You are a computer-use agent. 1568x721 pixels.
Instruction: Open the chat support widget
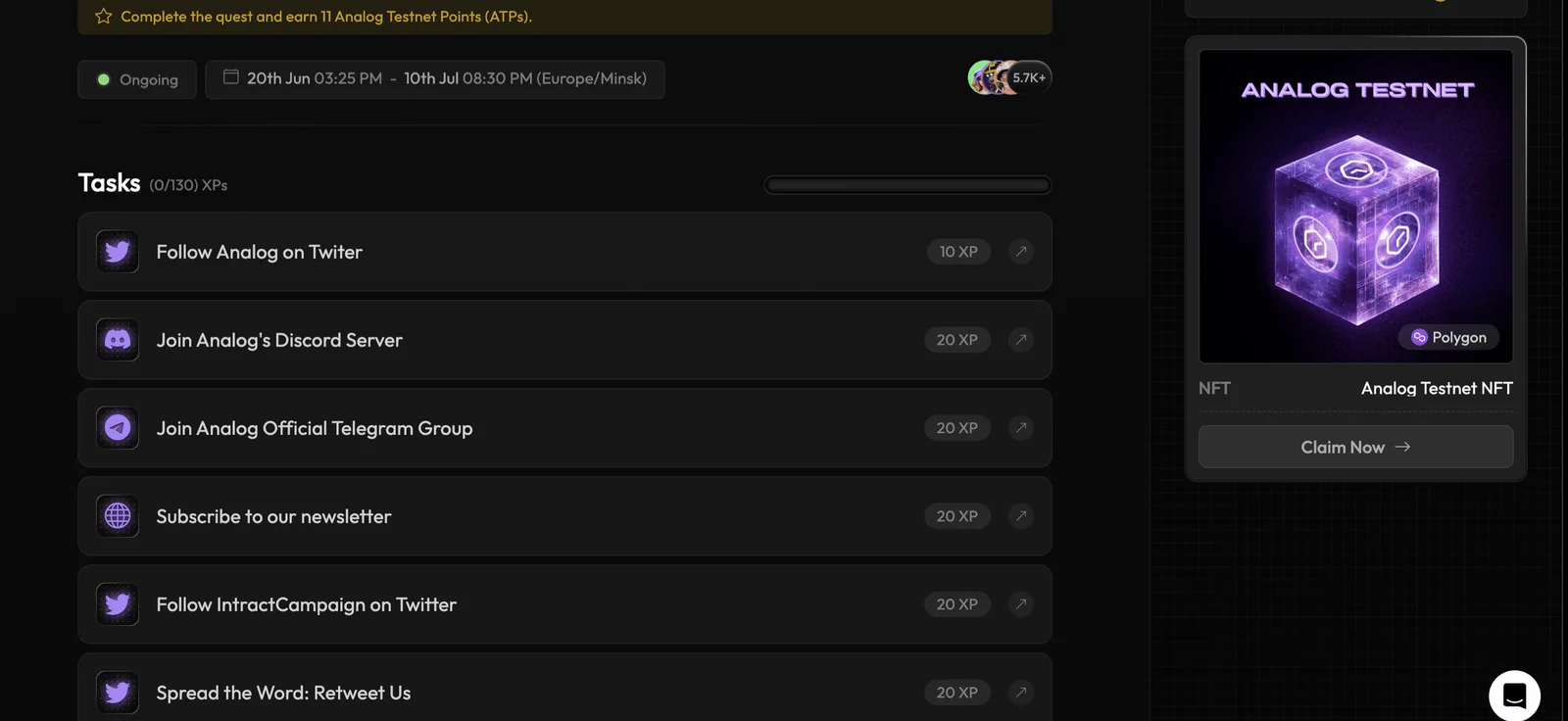tap(1514, 696)
